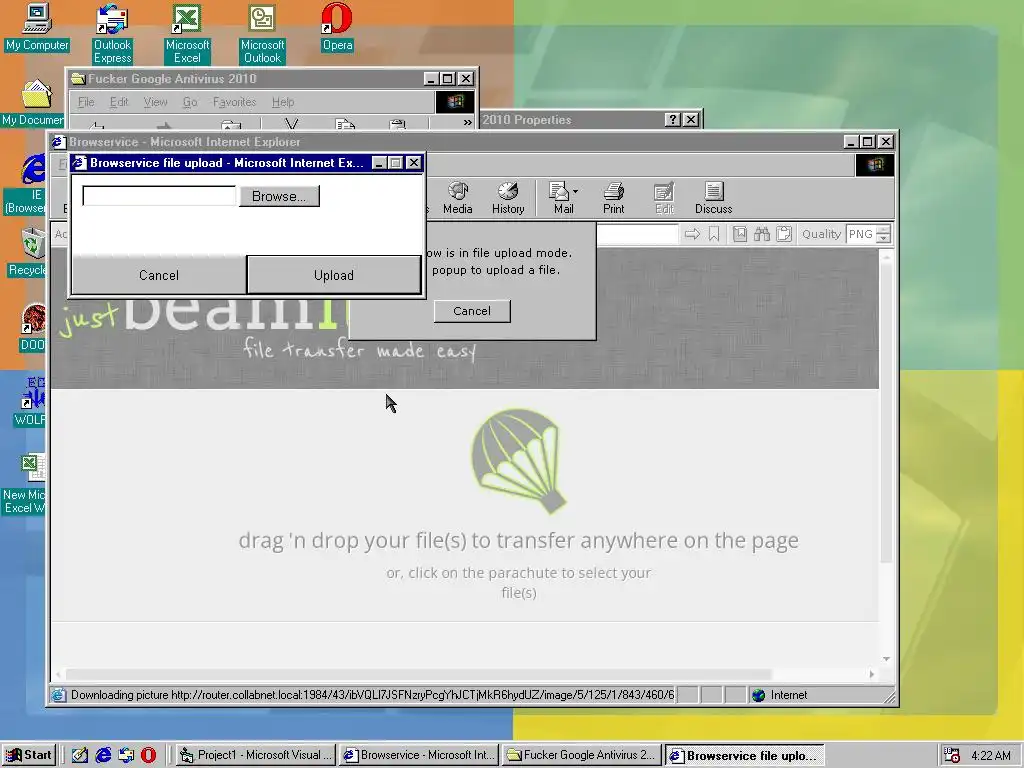This screenshot has height=768, width=1024.
Task: Click the Downloading picture status text
Action: (x=372, y=695)
